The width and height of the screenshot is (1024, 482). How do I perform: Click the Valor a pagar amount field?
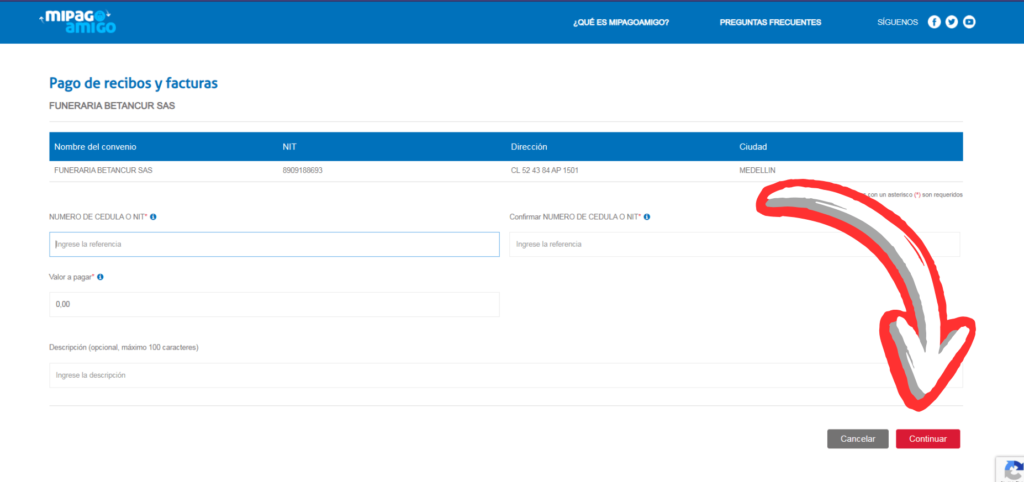(x=274, y=304)
